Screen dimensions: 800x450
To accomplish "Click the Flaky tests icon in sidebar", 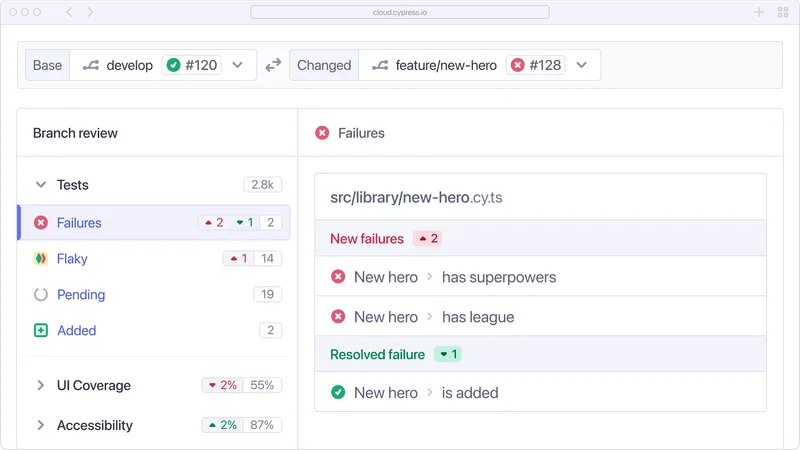I will click(41, 259).
